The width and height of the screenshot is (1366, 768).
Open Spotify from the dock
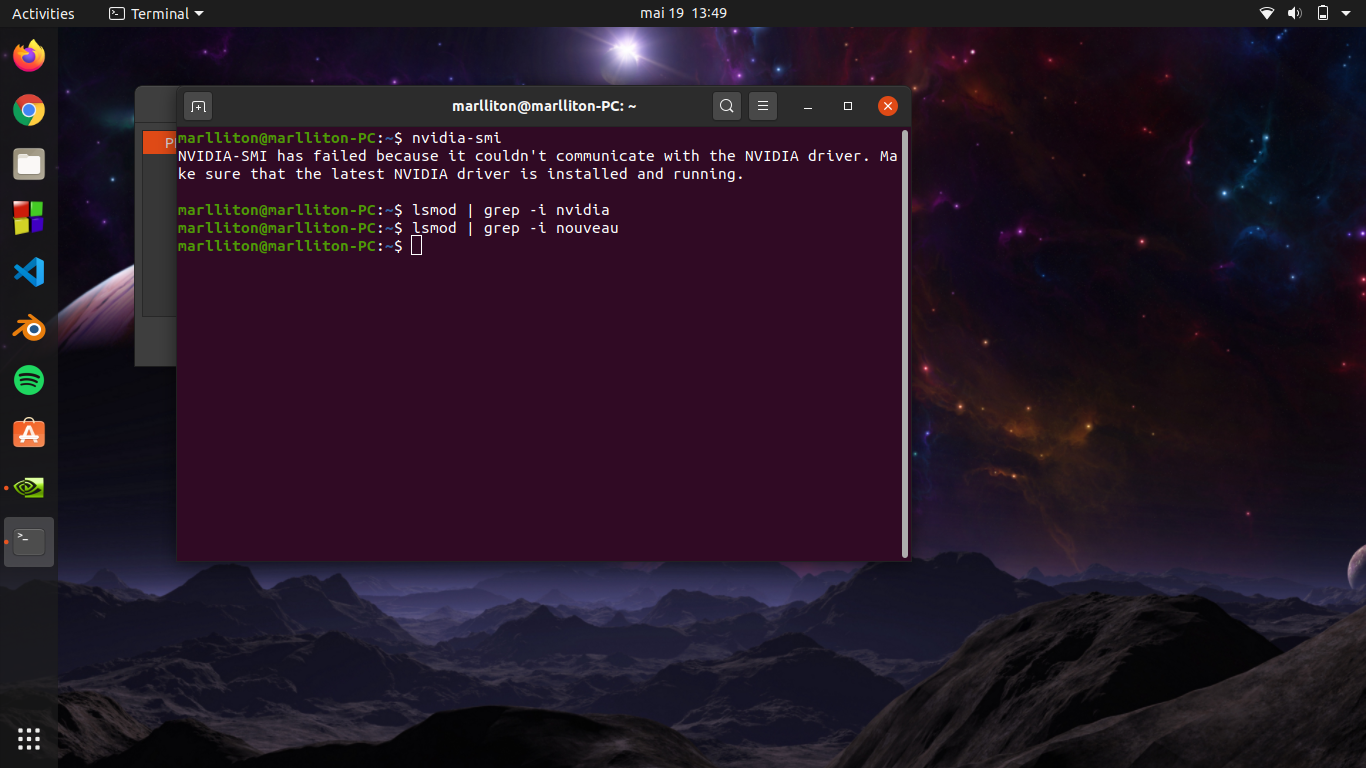[29, 380]
